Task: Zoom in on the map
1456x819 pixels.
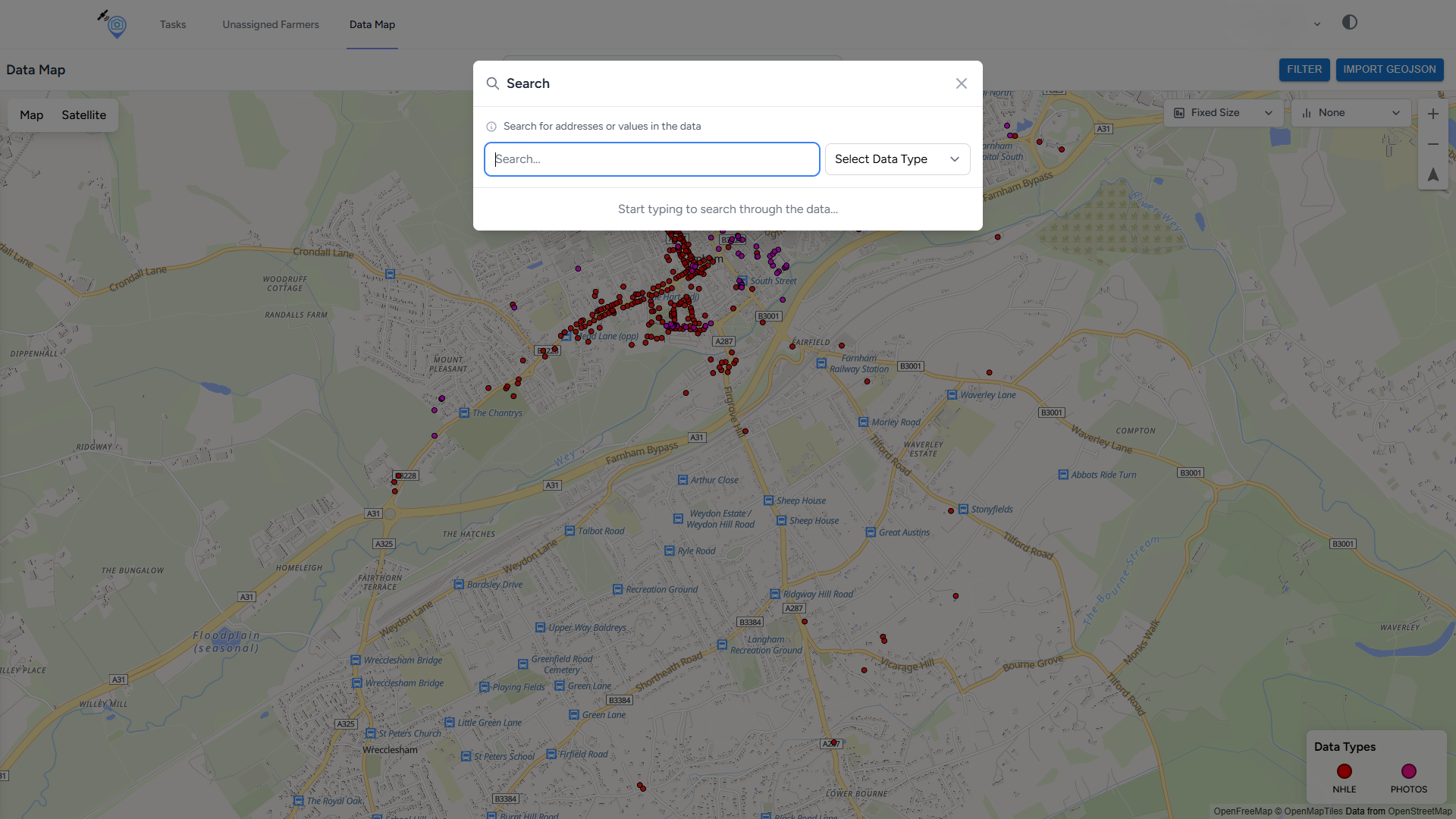Action: coord(1432,114)
